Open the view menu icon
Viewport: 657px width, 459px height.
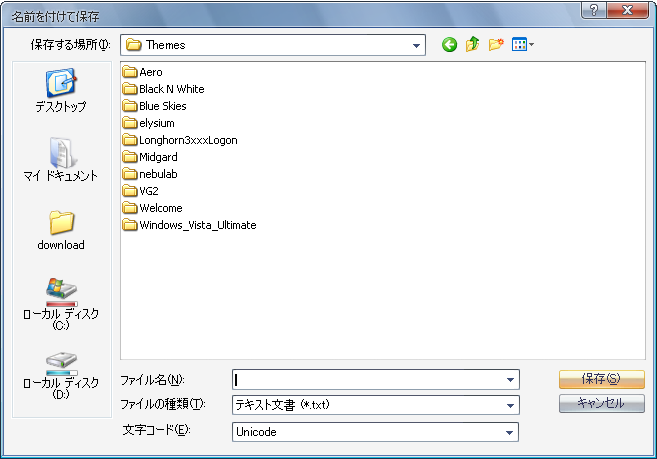(522, 44)
